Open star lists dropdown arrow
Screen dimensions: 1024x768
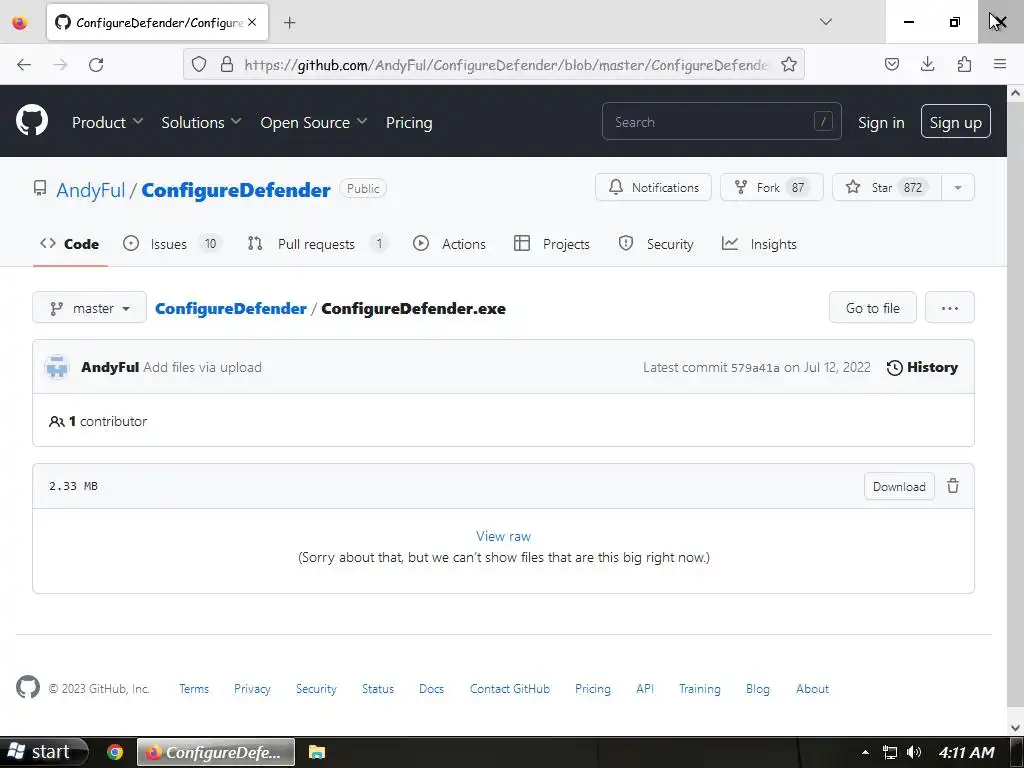(958, 187)
